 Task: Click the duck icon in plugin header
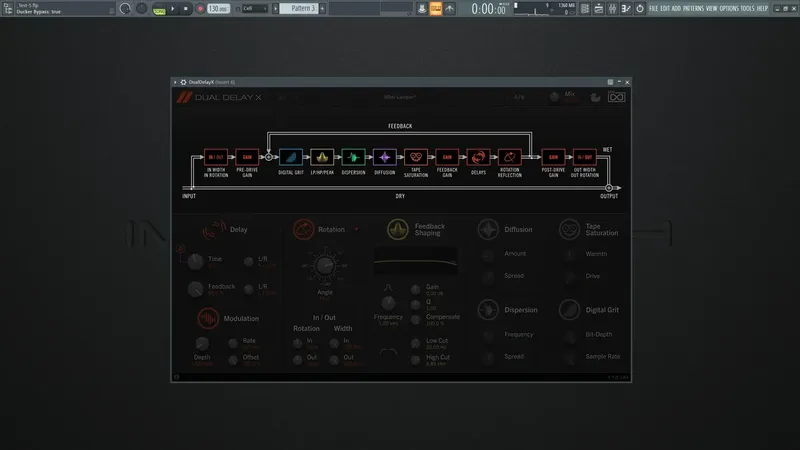595,97
